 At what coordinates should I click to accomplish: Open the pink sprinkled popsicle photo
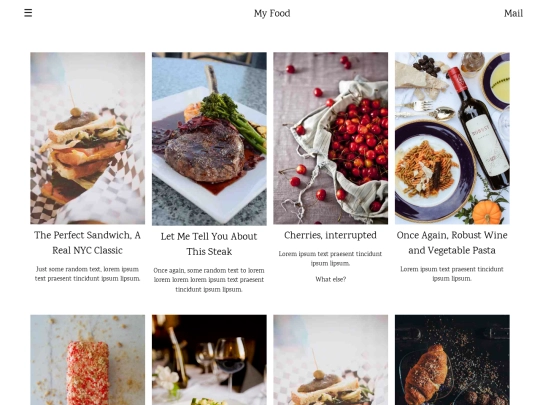(87, 360)
